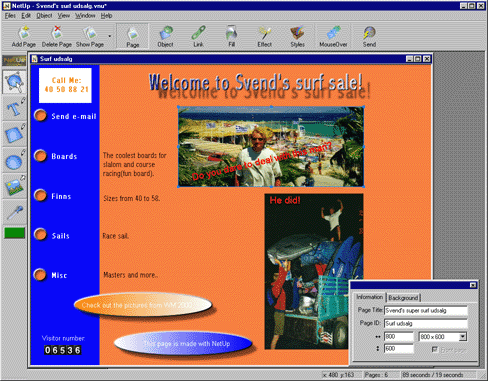Close the page properties panel

point(473,285)
